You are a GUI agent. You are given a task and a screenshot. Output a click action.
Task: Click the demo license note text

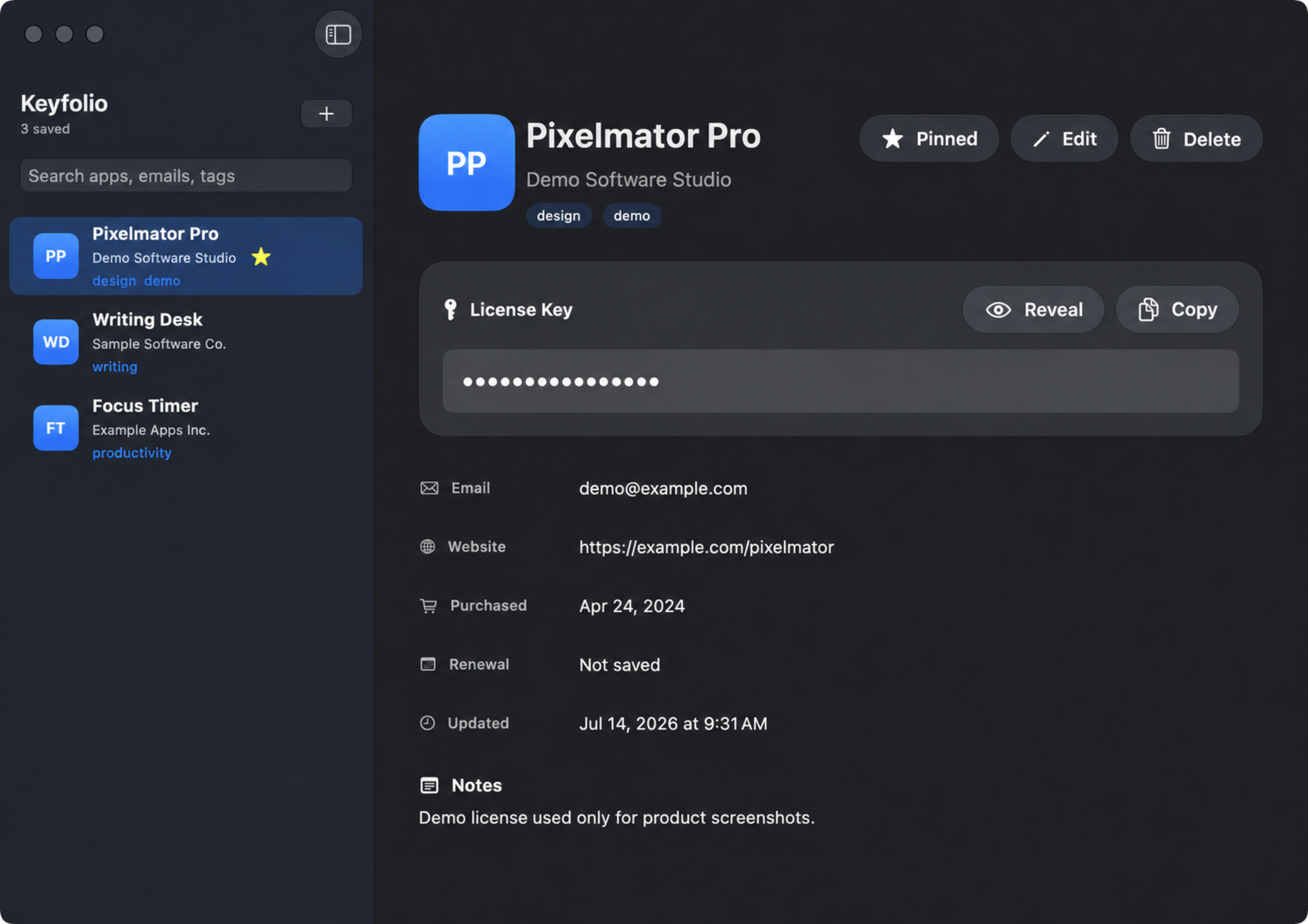coord(616,817)
